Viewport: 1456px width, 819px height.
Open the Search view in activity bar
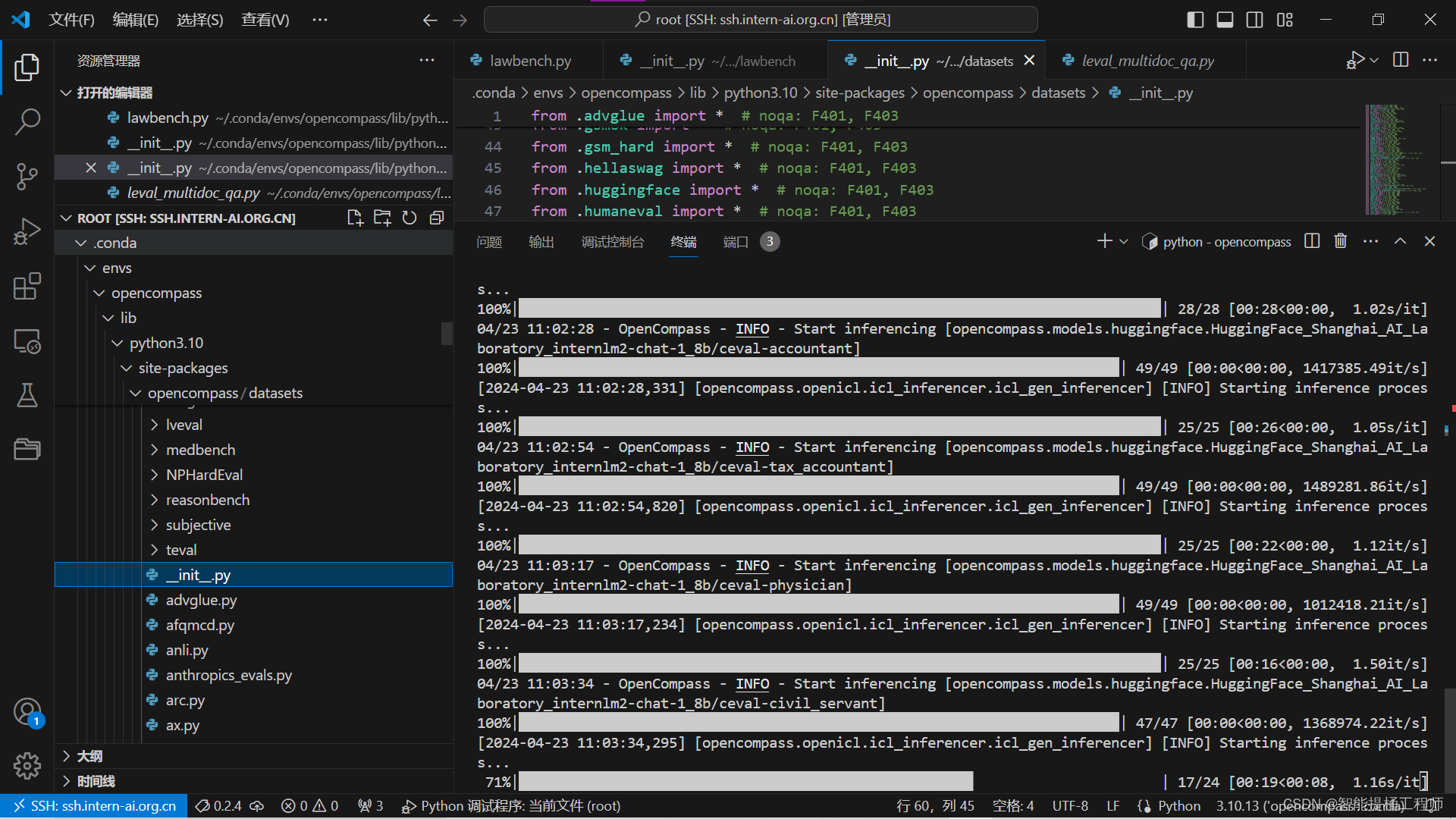coord(27,121)
